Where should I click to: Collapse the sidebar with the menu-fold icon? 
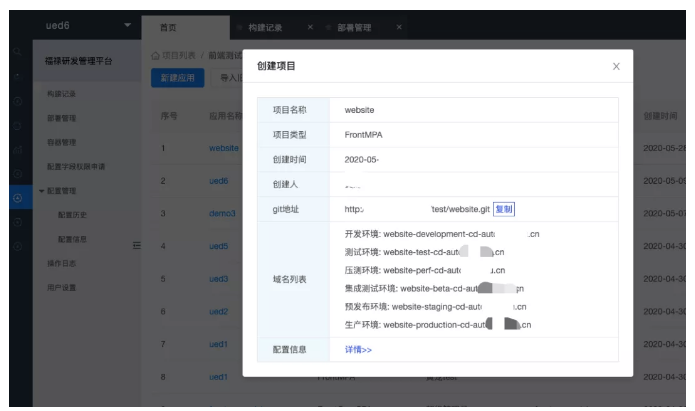pyautogui.click(x=137, y=245)
